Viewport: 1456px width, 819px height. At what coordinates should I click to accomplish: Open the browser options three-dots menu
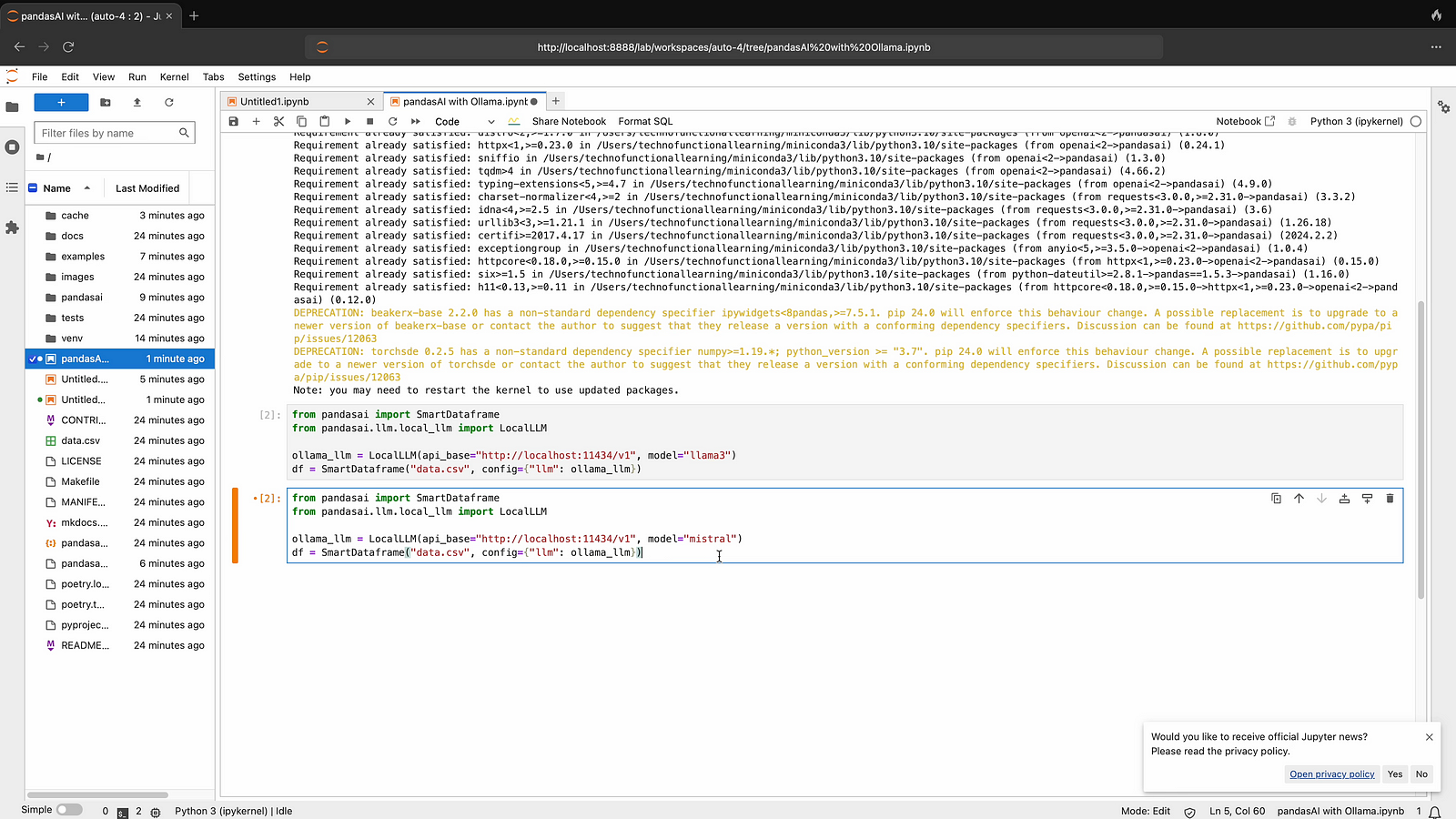[1436, 47]
